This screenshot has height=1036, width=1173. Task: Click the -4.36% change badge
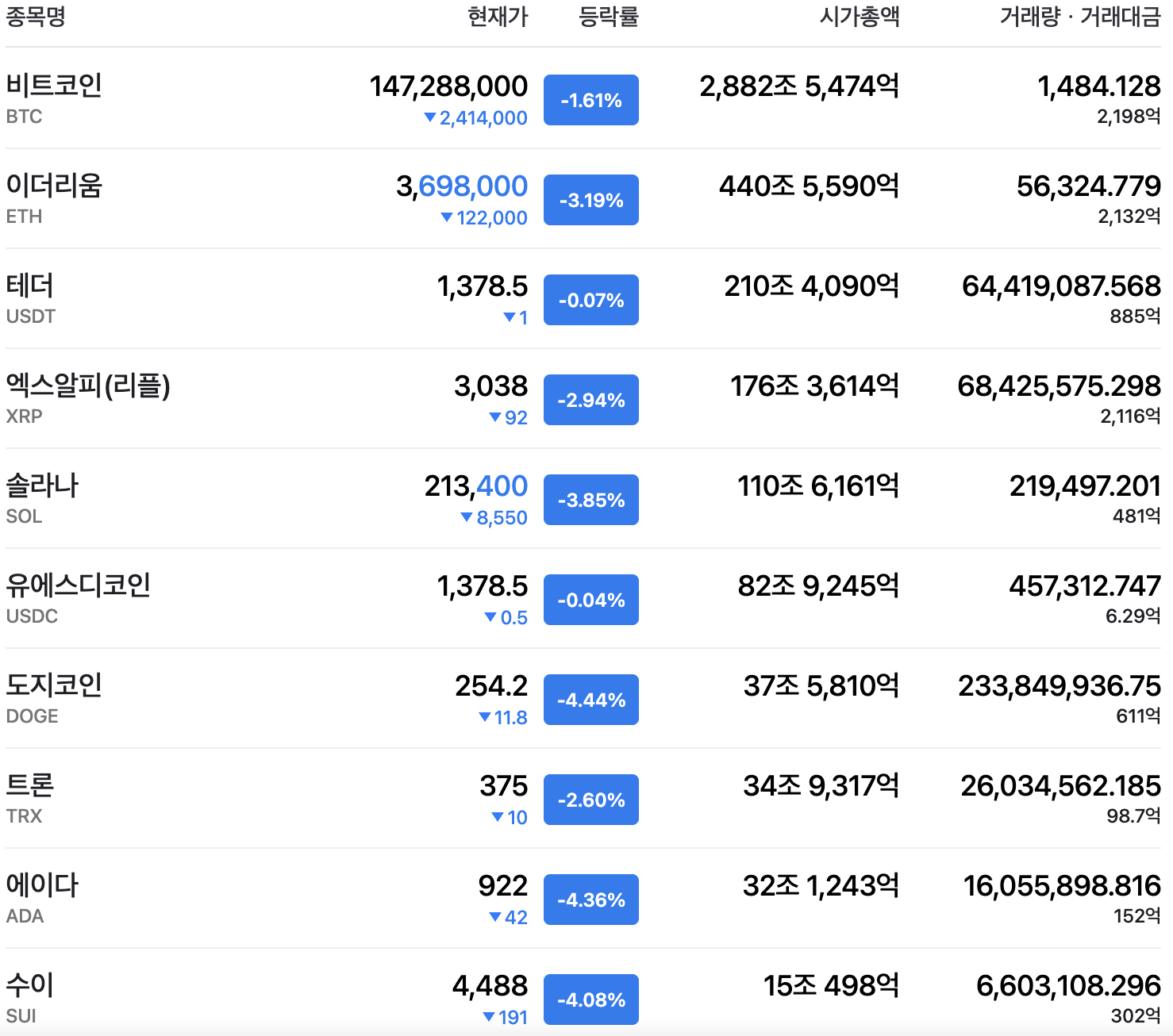coord(591,900)
